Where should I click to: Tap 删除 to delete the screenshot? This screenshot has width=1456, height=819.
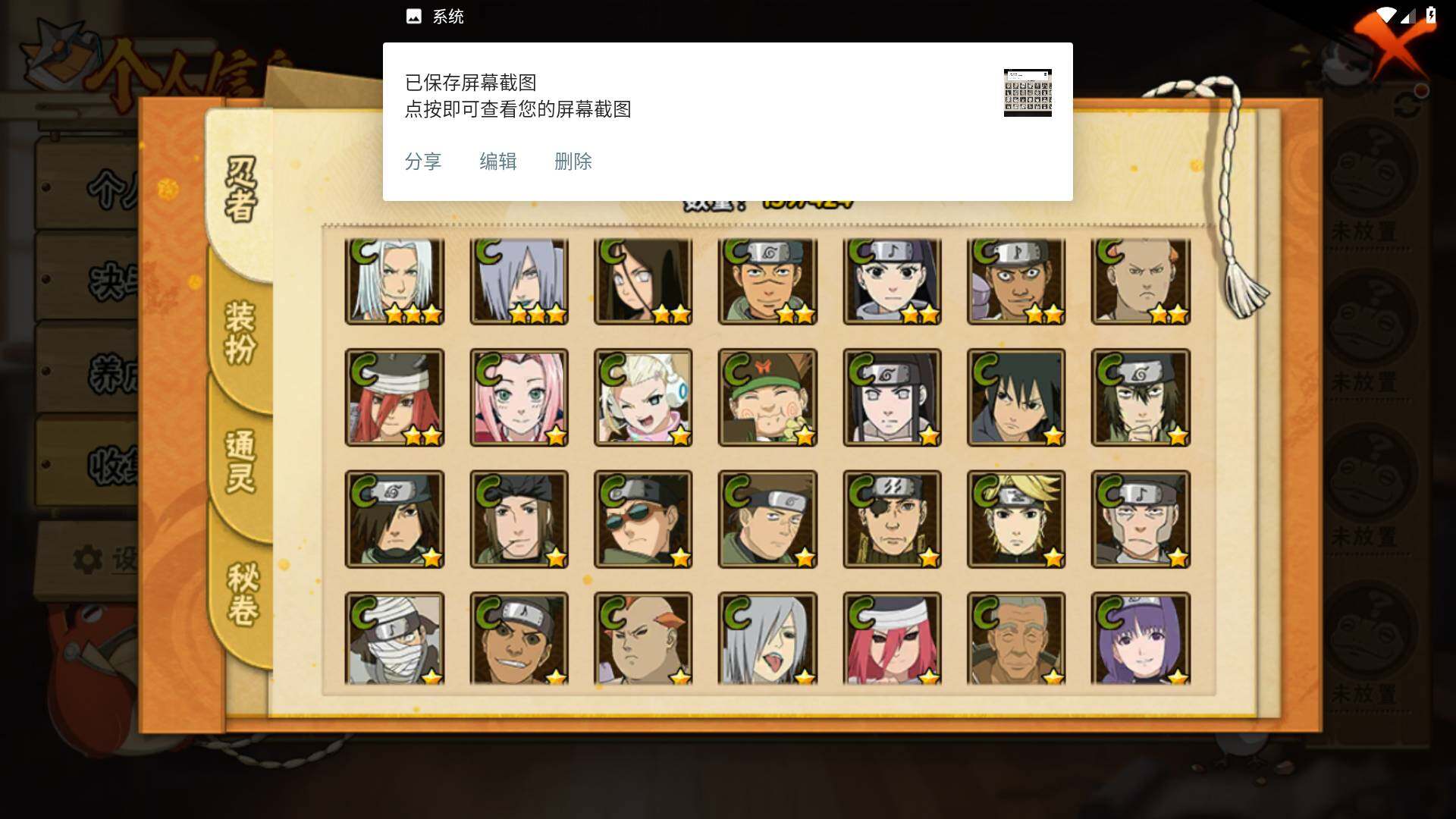(x=573, y=162)
